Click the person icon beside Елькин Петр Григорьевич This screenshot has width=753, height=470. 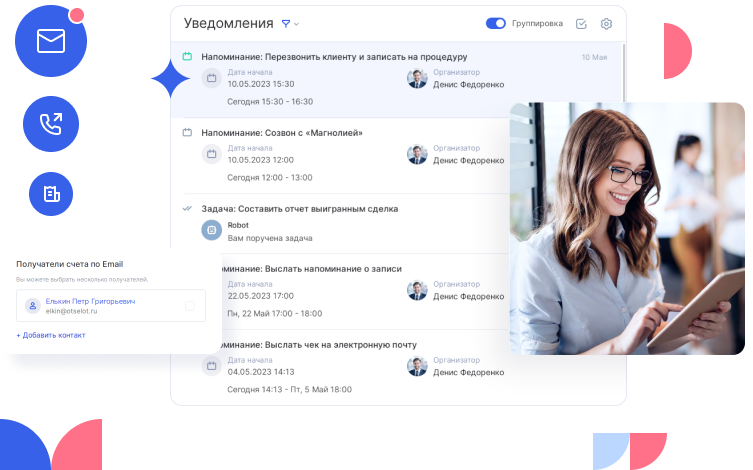click(32, 306)
